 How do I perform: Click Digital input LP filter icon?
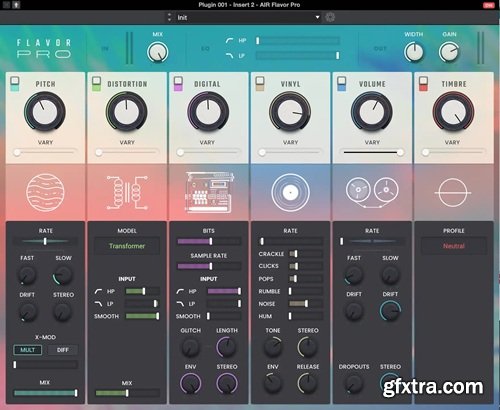tap(180, 304)
